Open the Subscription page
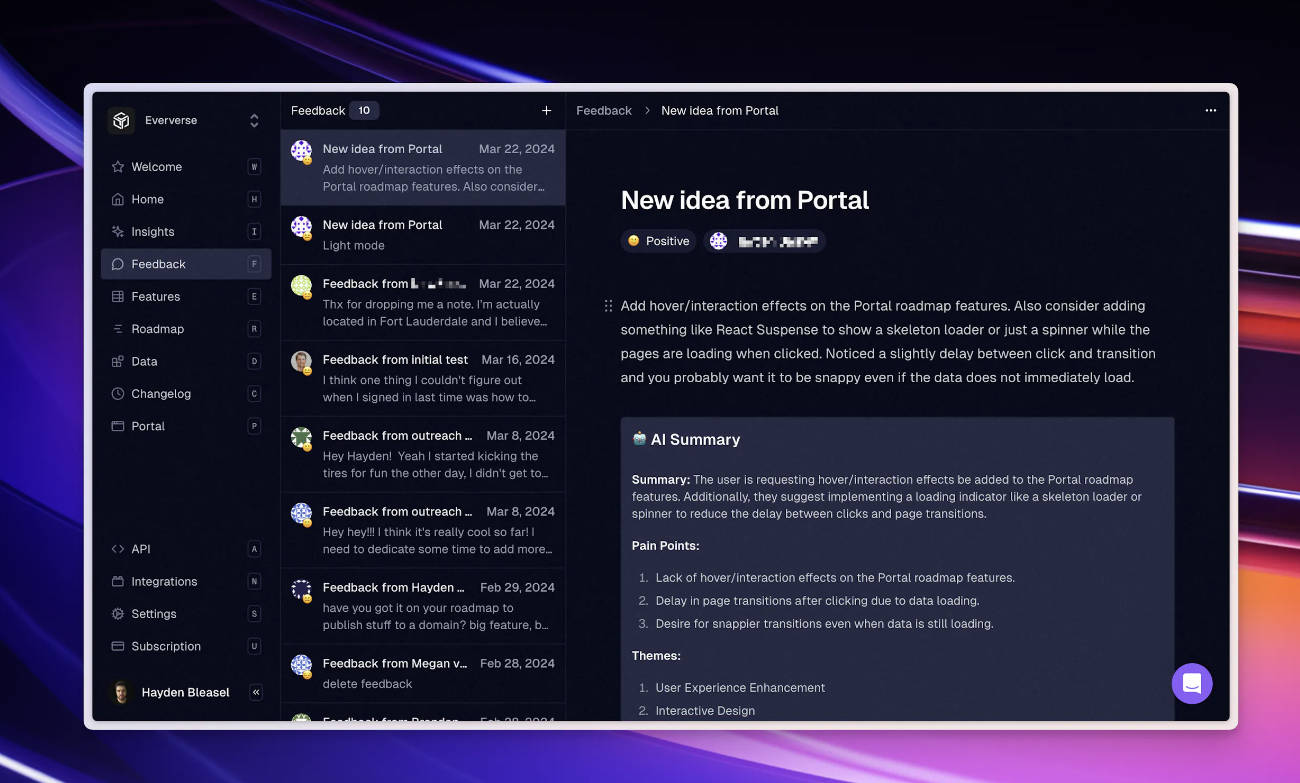 coord(186,646)
